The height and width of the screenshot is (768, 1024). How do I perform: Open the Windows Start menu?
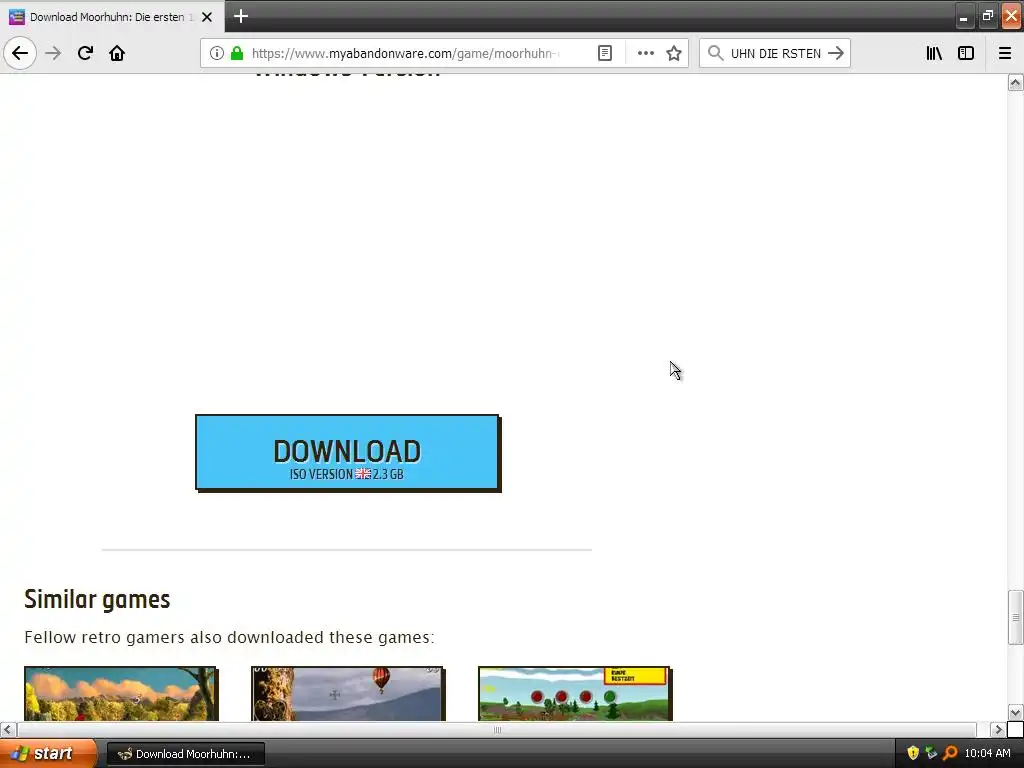[48, 754]
